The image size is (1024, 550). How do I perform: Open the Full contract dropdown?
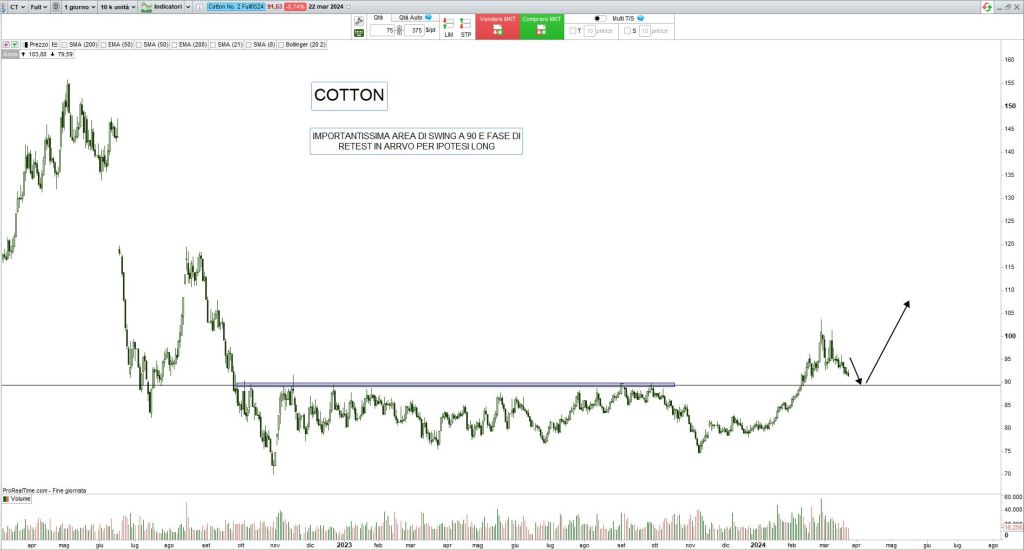(x=39, y=7)
